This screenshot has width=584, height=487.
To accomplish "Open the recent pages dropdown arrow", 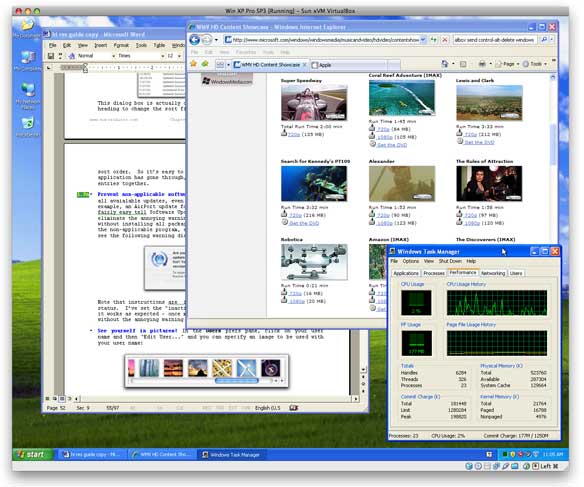I will pos(216,40).
